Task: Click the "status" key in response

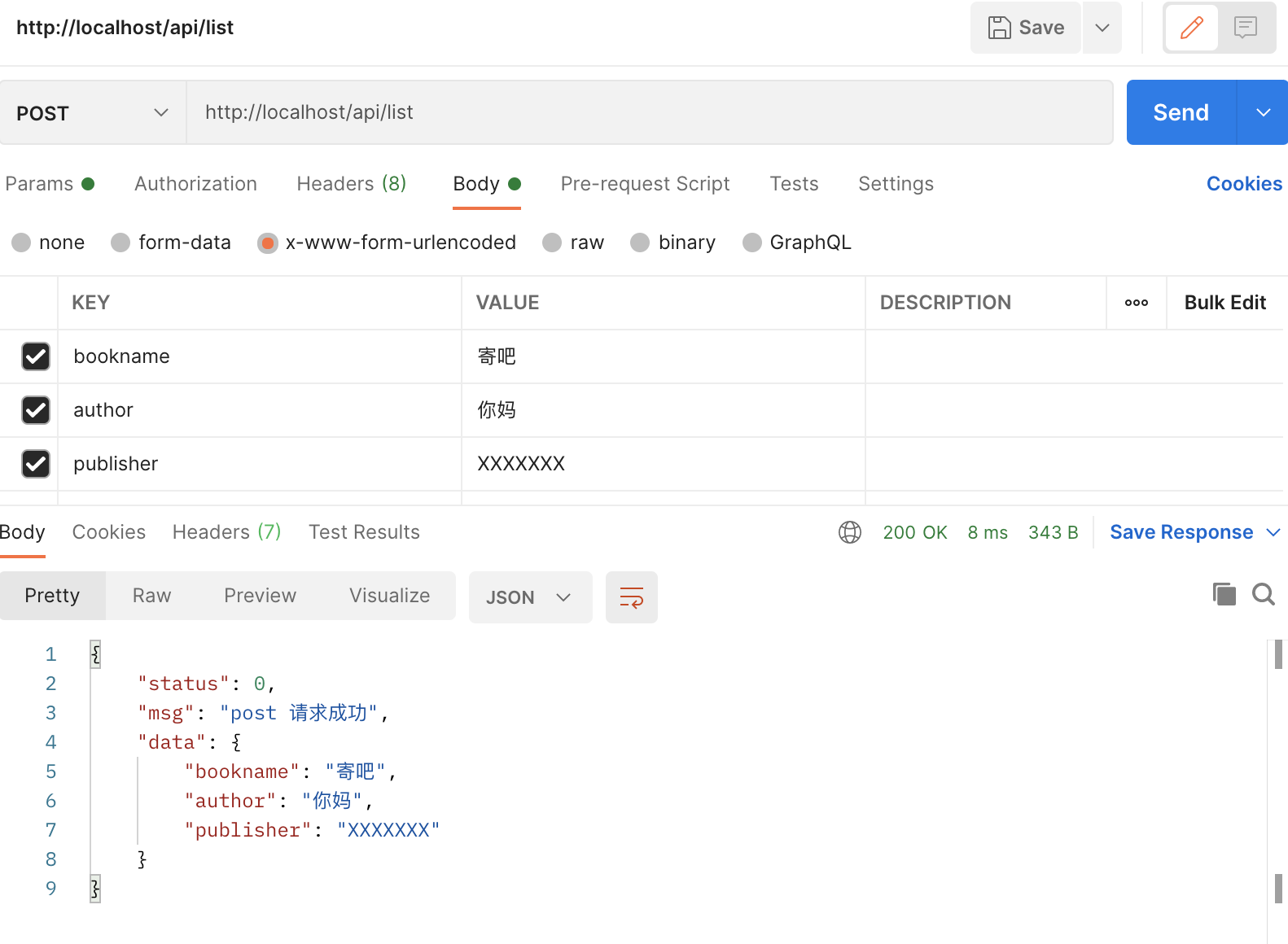Action: [x=183, y=684]
